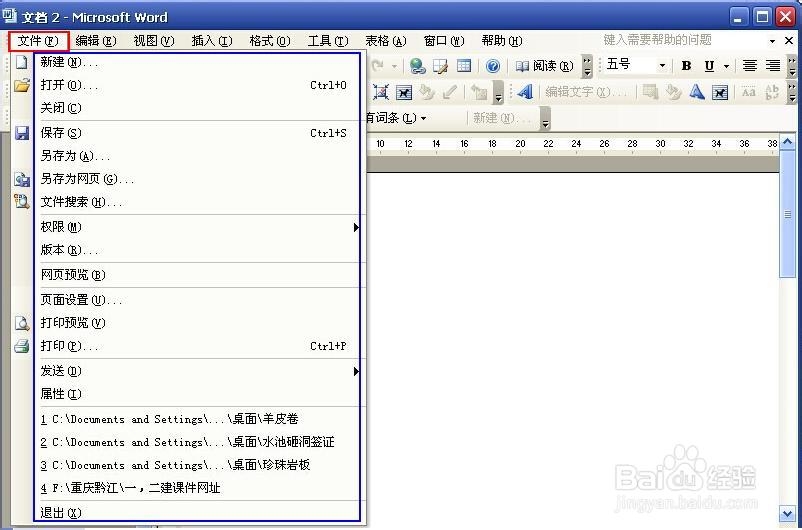Click the Insert WordArt slanted A icon

(x=525, y=92)
